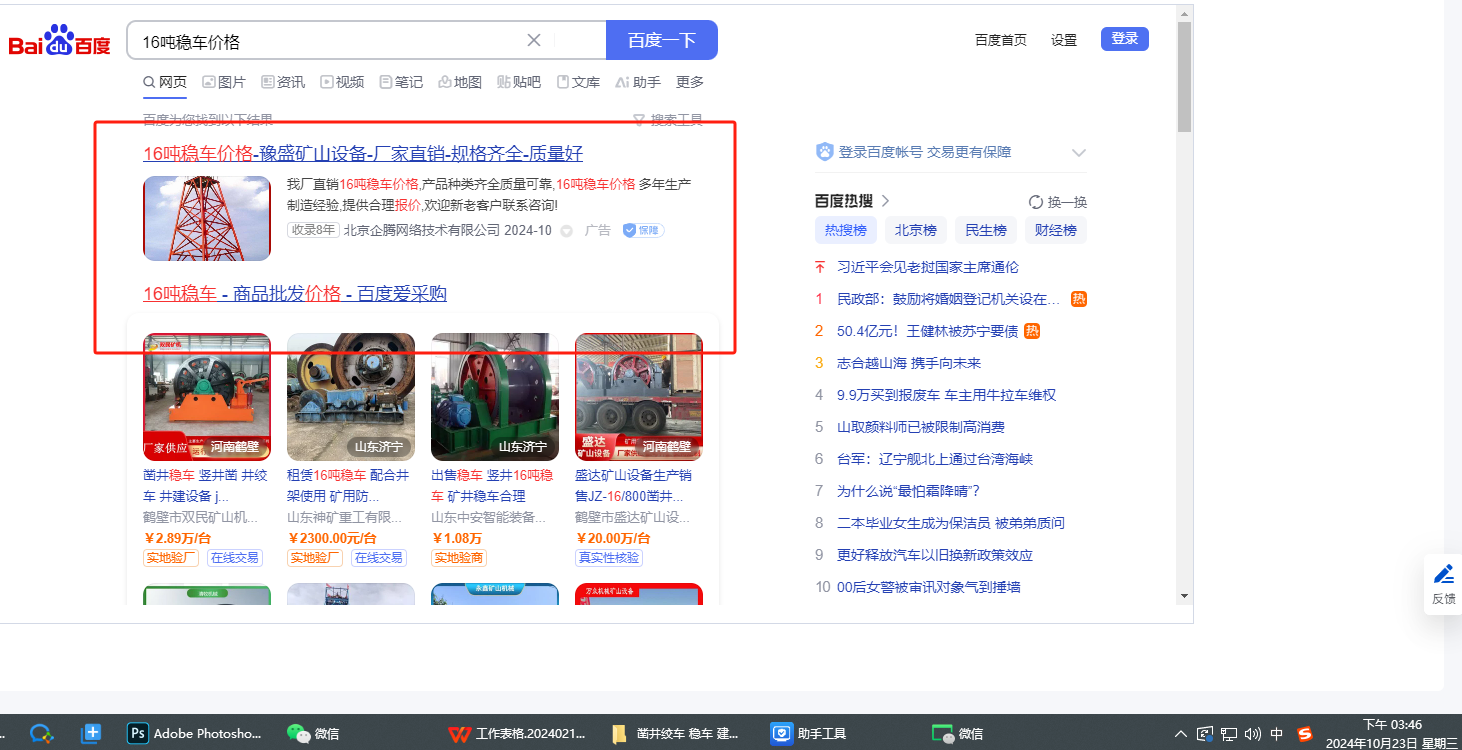This screenshot has height=750, width=1462.
Task: Click the page's vertical scrollbar thumb
Action: 1184,77
